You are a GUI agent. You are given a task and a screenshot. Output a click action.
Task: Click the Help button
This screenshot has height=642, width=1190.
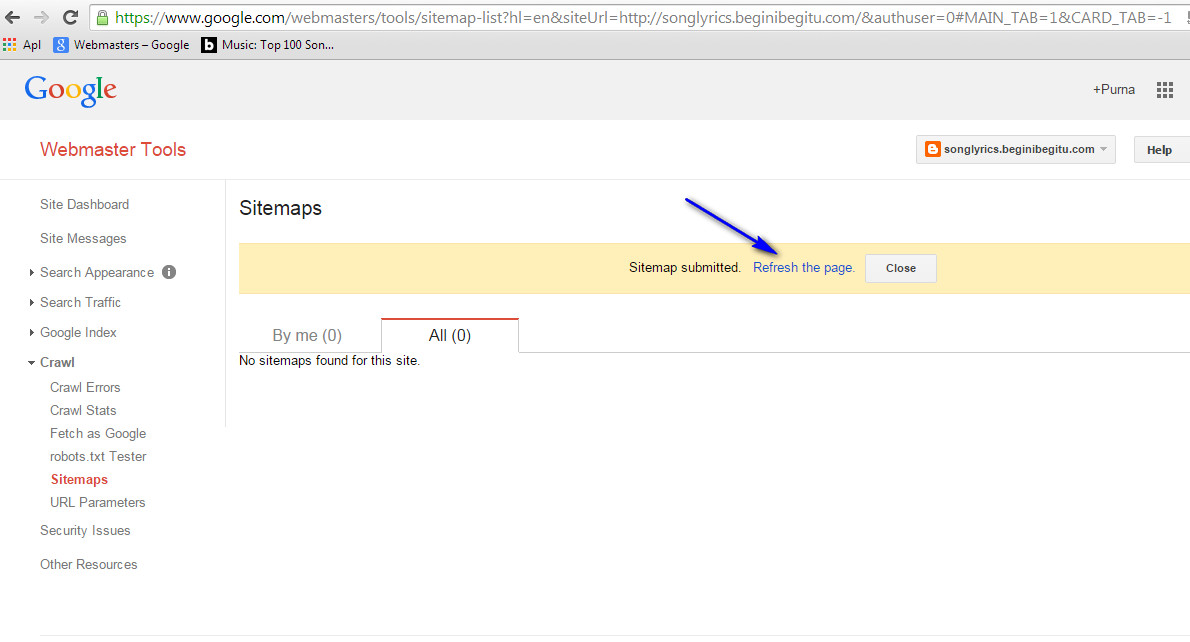tap(1159, 149)
